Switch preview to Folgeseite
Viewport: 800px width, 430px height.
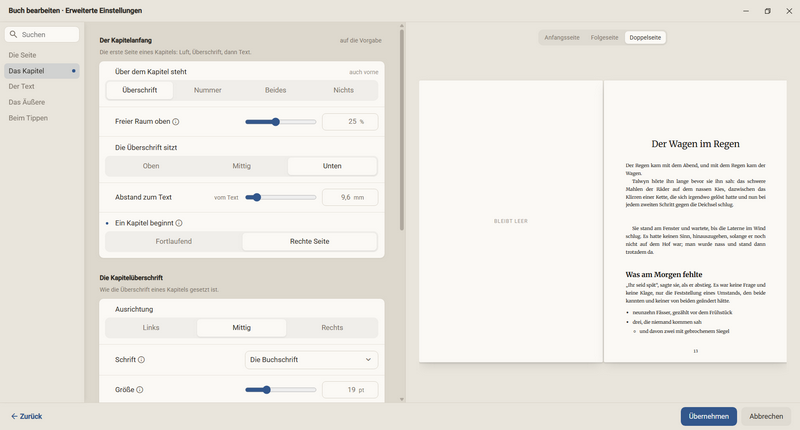(x=605, y=38)
